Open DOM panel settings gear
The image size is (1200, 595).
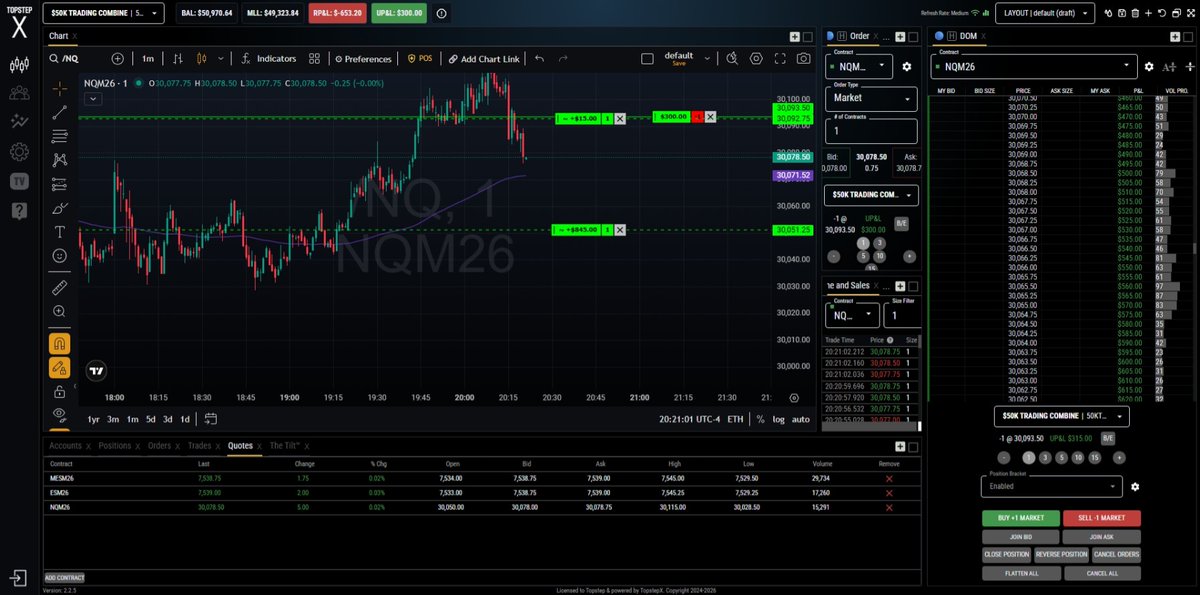[1149, 67]
